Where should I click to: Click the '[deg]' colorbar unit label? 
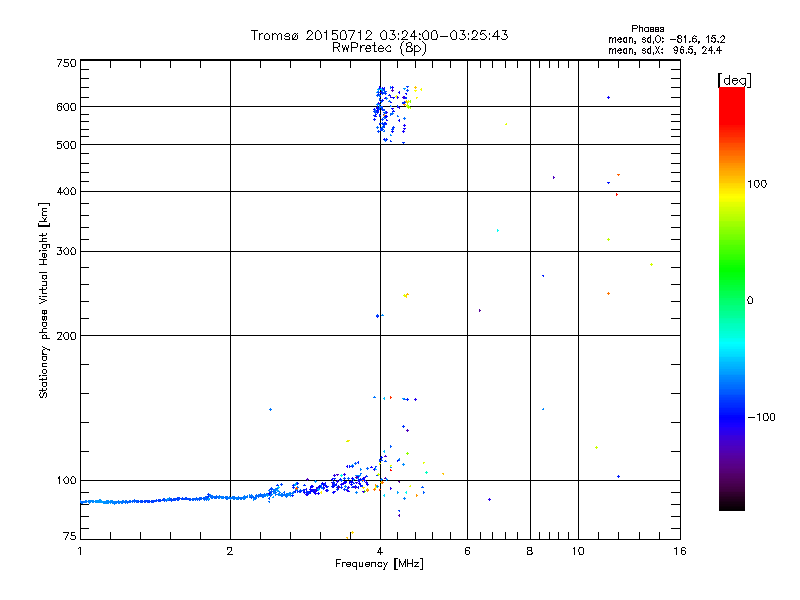coord(734,80)
